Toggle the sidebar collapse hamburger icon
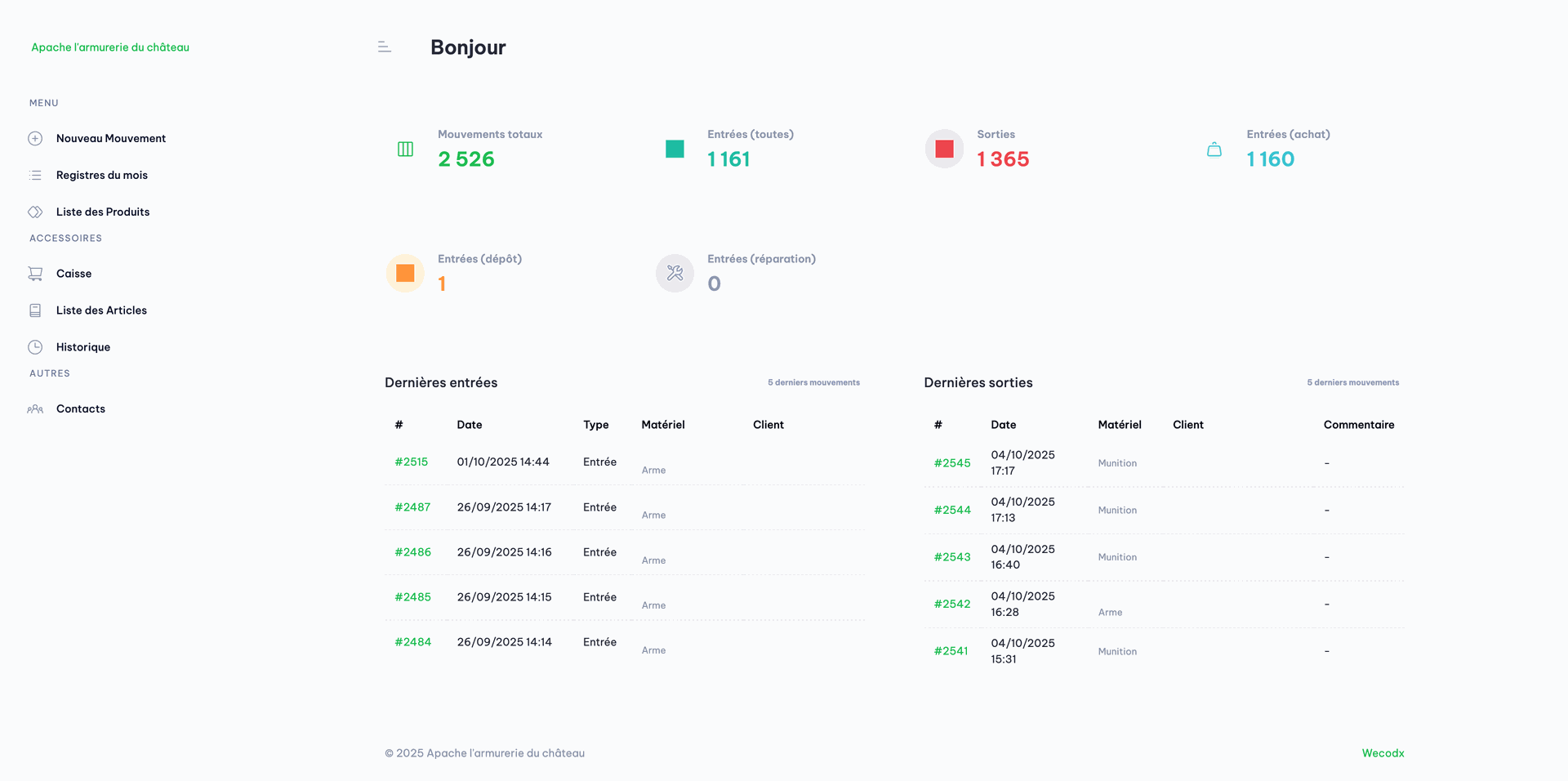 [x=385, y=47]
